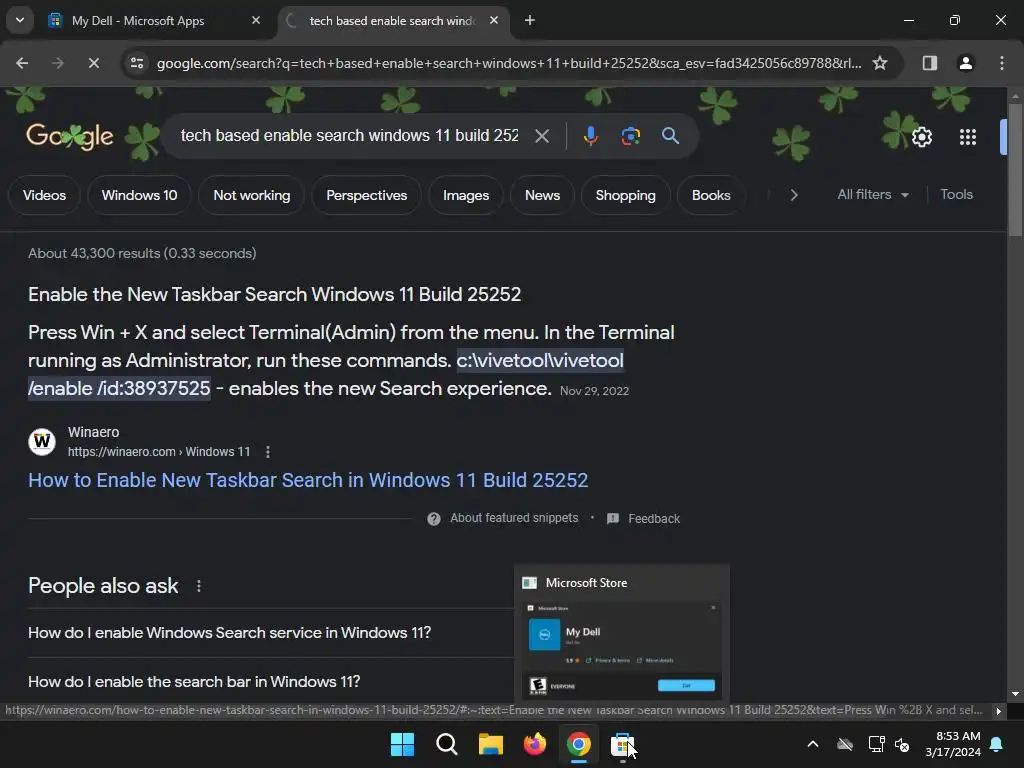Image resolution: width=1024 pixels, height=768 pixels.
Task: Open the tab search dropdown arrow
Action: click(20, 20)
